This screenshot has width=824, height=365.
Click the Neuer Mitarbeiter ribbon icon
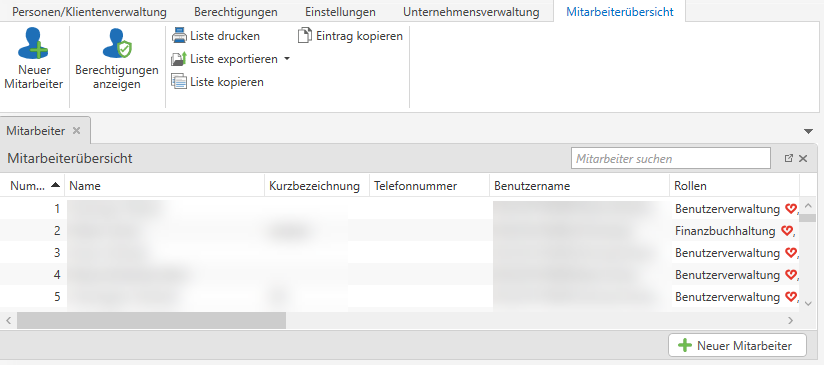point(33,44)
